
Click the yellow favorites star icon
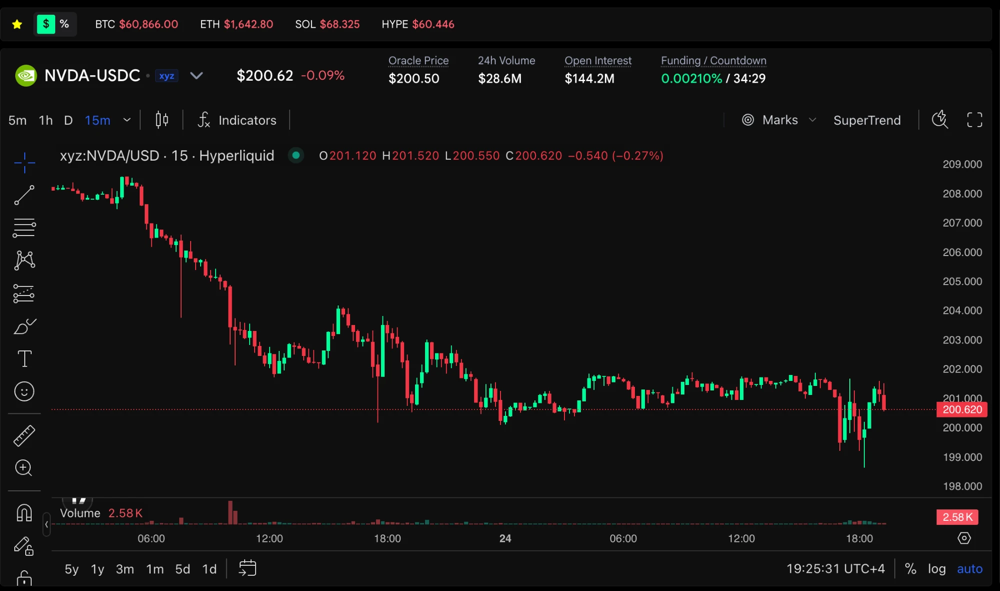(17, 24)
